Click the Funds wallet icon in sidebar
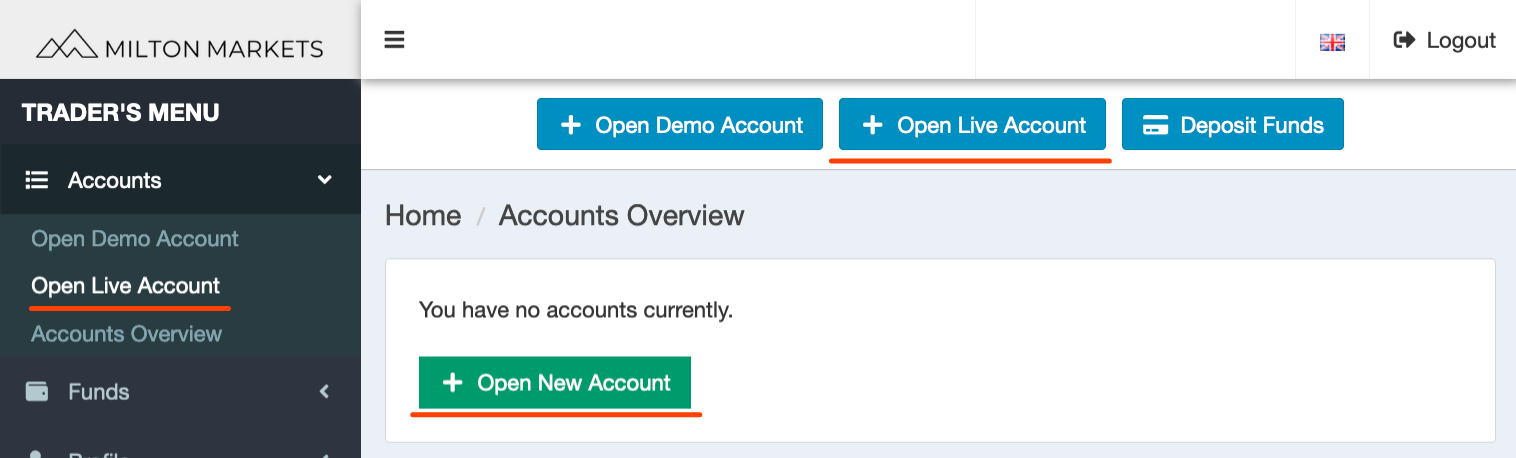The width and height of the screenshot is (1516, 458). pyautogui.click(x=37, y=392)
